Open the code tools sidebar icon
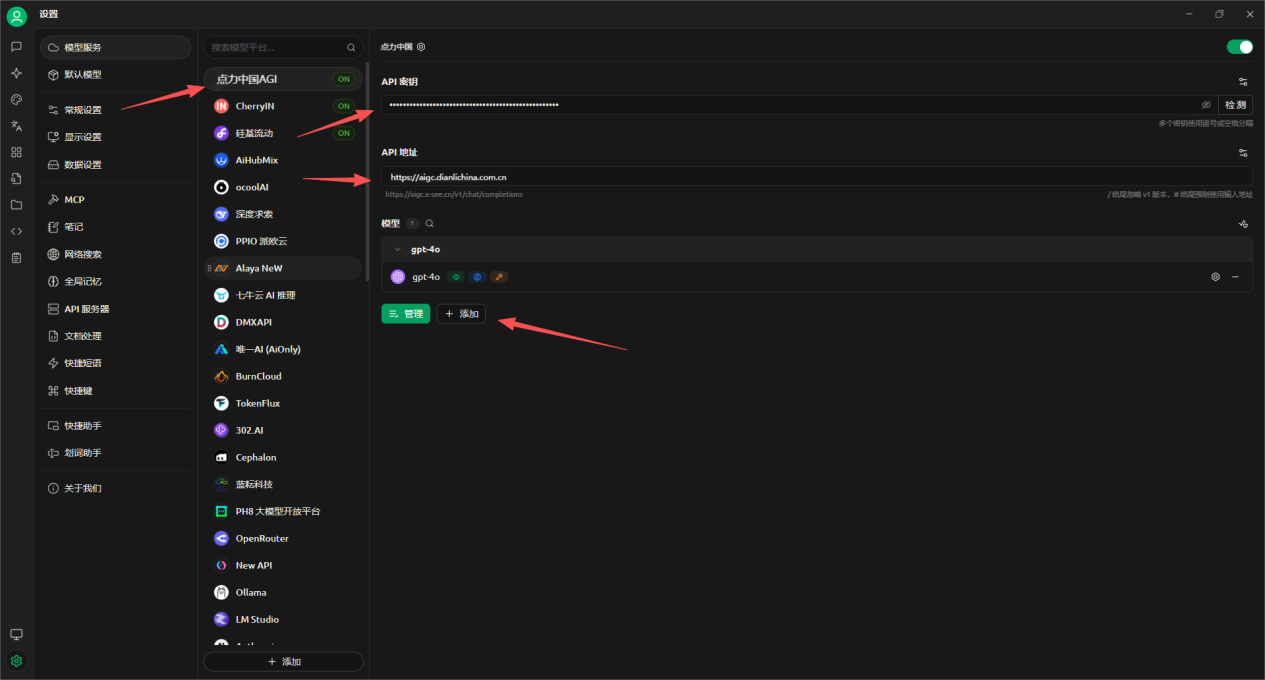Viewport: 1265px width, 680px height. coord(16,231)
